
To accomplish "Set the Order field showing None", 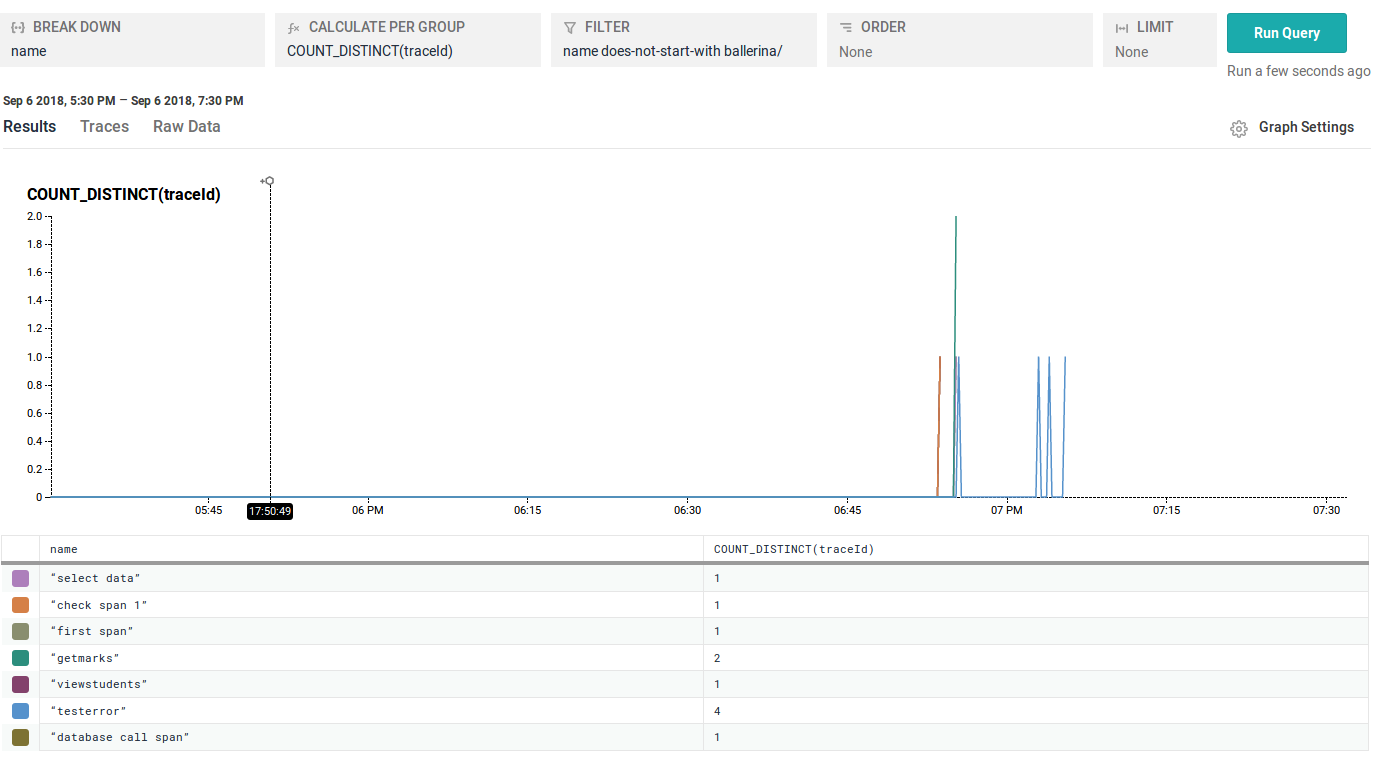I will point(960,40).
